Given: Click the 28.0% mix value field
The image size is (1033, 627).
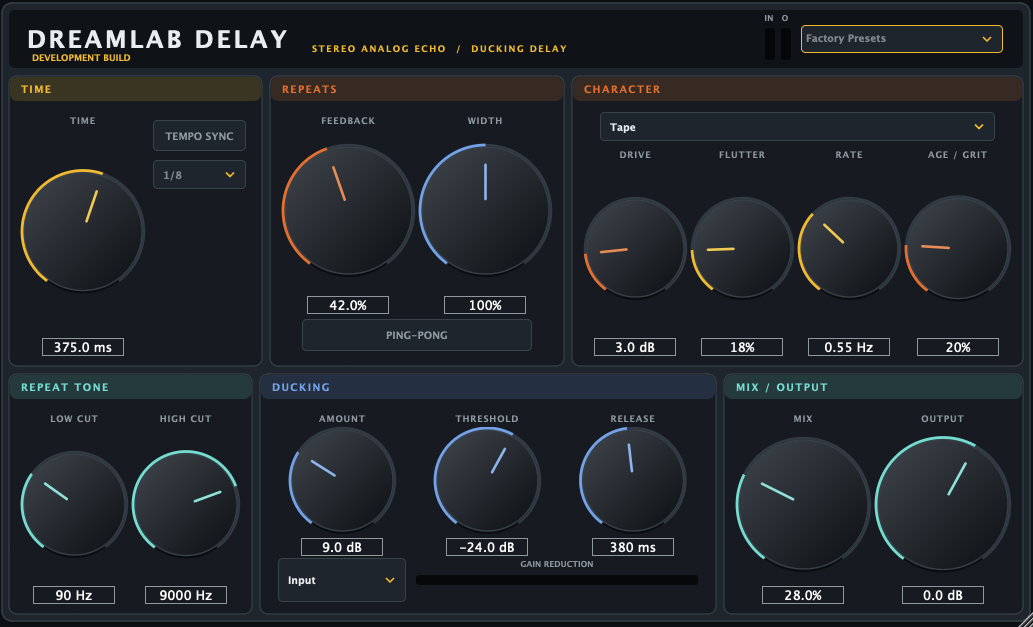Looking at the screenshot, I should 803,595.
